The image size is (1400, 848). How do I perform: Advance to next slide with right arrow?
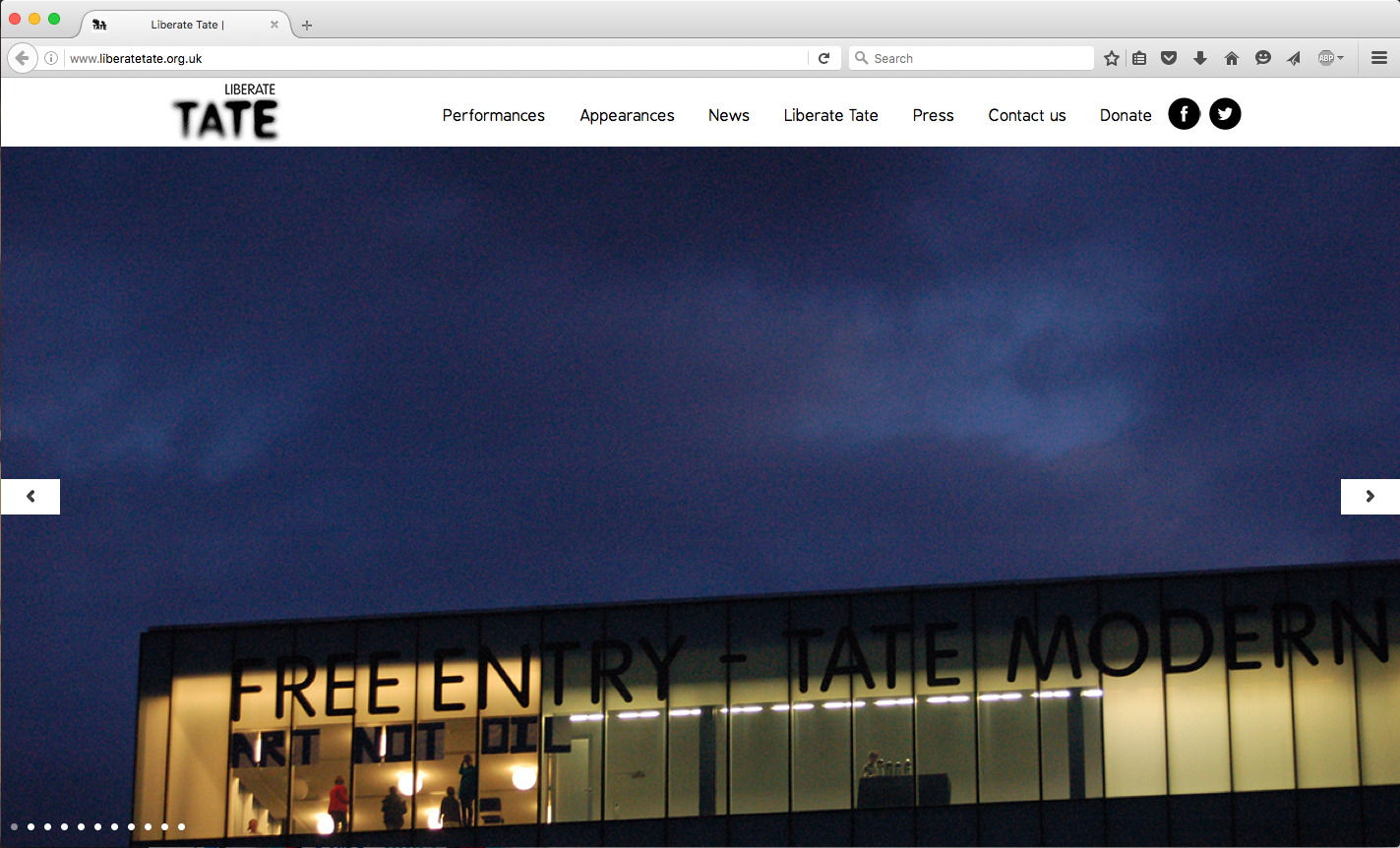click(x=1370, y=497)
